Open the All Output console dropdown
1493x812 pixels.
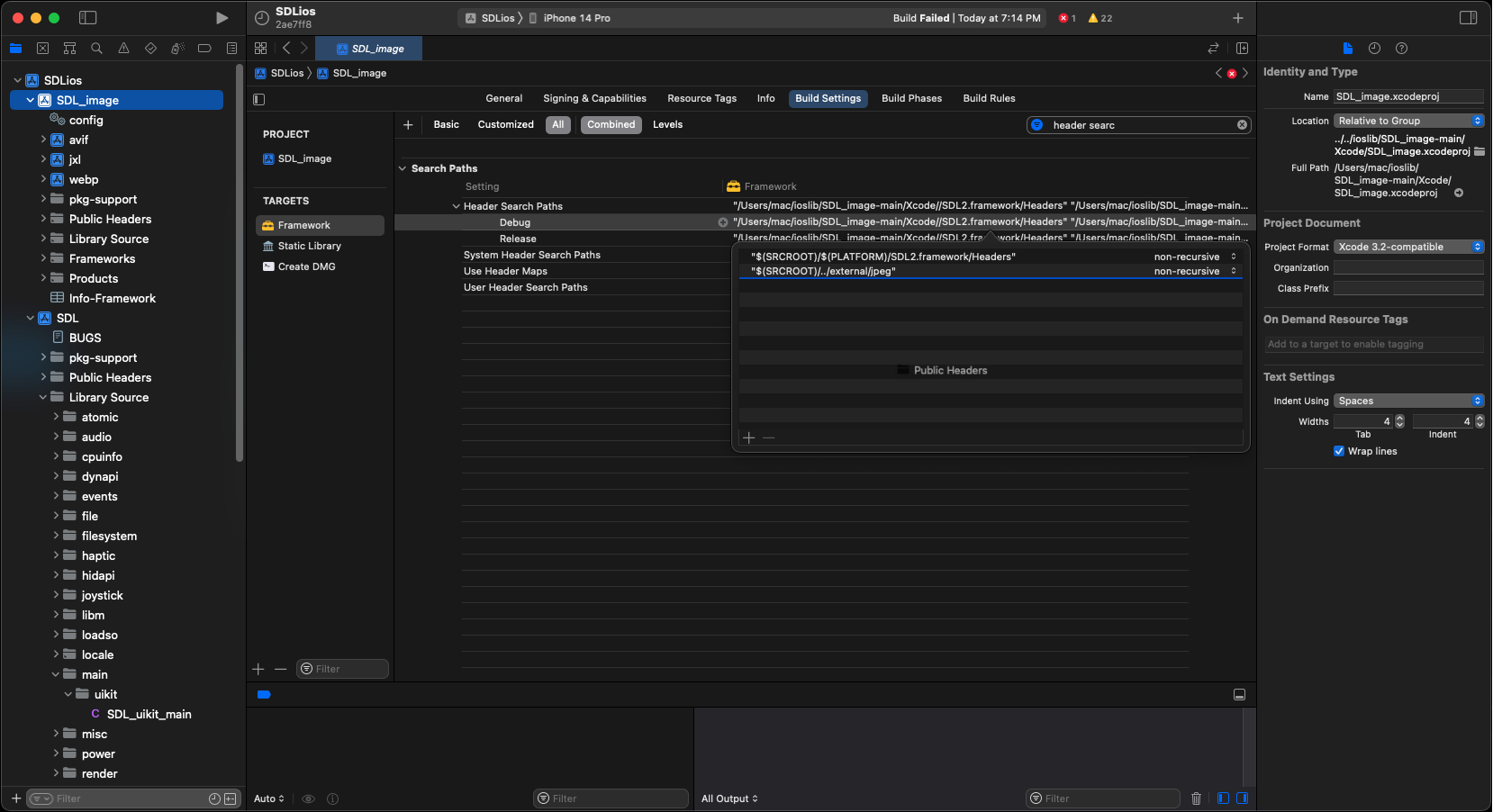pyautogui.click(x=729, y=798)
